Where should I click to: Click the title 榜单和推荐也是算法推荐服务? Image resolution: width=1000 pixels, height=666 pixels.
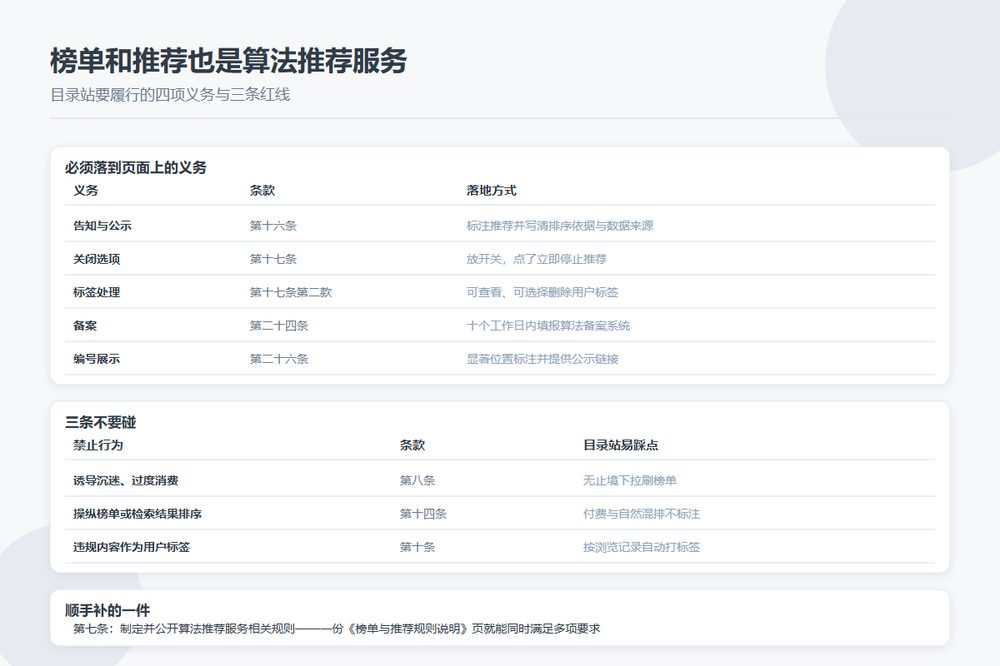(228, 61)
